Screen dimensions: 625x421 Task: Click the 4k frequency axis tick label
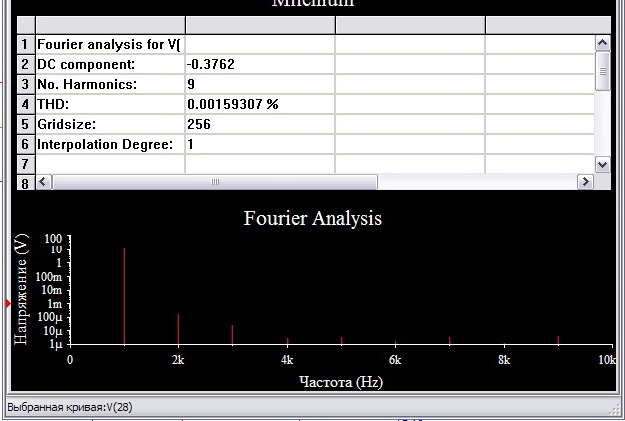(x=287, y=360)
